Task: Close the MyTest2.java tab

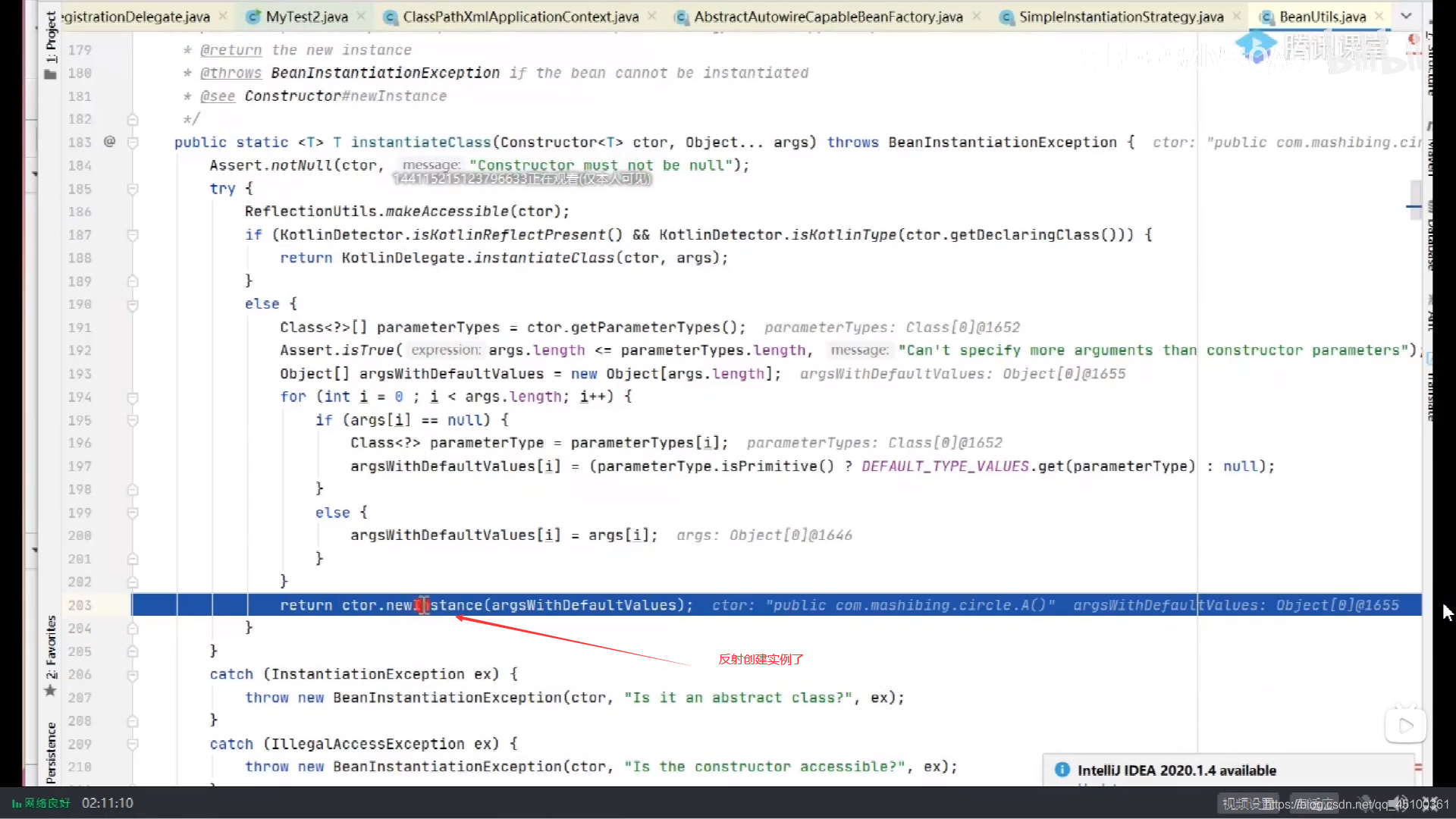Action: [x=361, y=16]
